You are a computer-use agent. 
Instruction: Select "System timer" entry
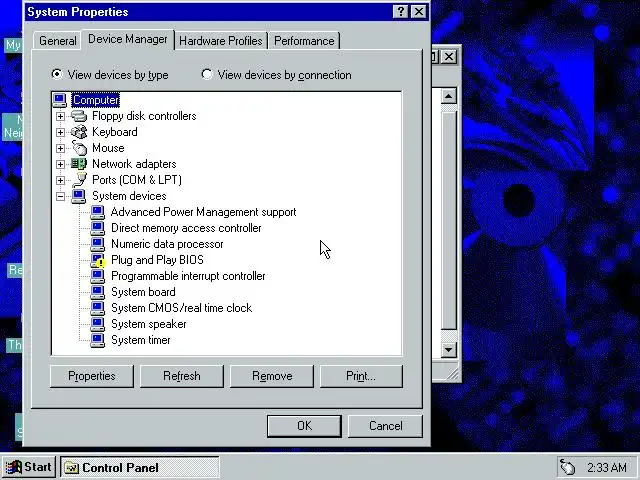(x=141, y=340)
